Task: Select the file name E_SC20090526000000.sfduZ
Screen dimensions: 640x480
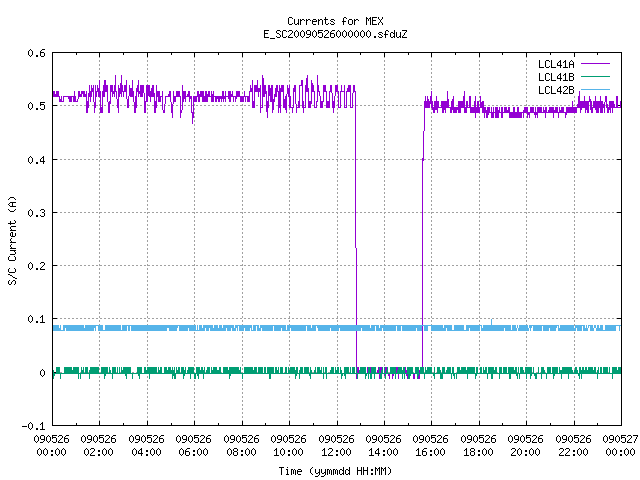Action: (335, 34)
